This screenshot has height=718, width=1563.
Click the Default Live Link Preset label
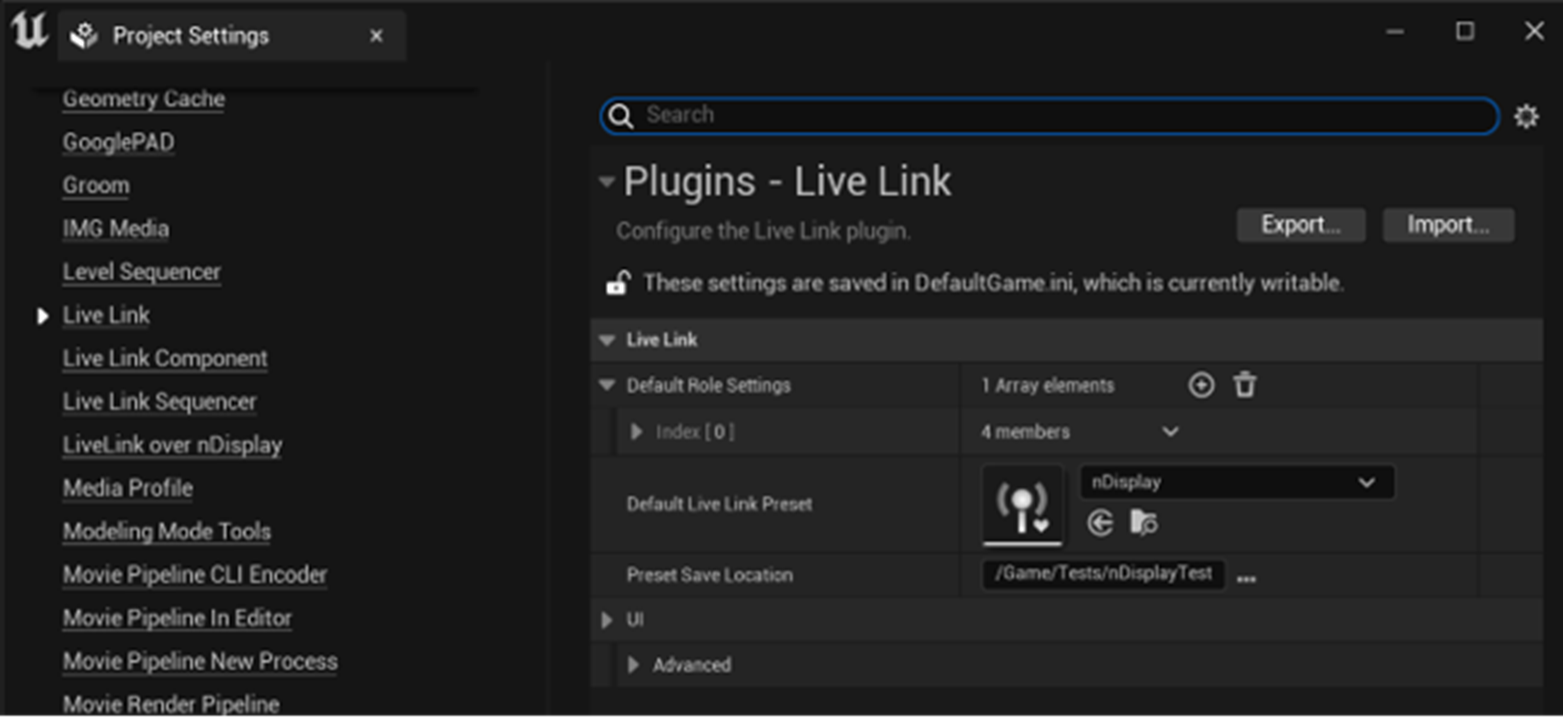719,504
